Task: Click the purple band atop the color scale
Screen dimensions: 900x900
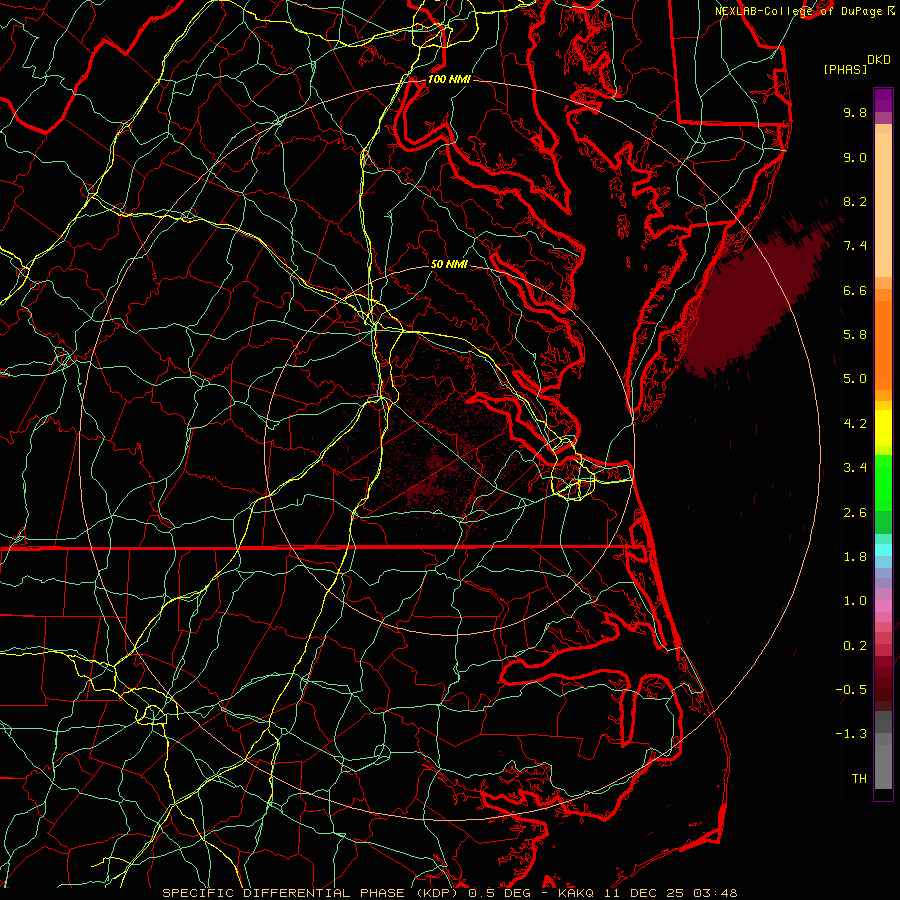Action: click(883, 100)
